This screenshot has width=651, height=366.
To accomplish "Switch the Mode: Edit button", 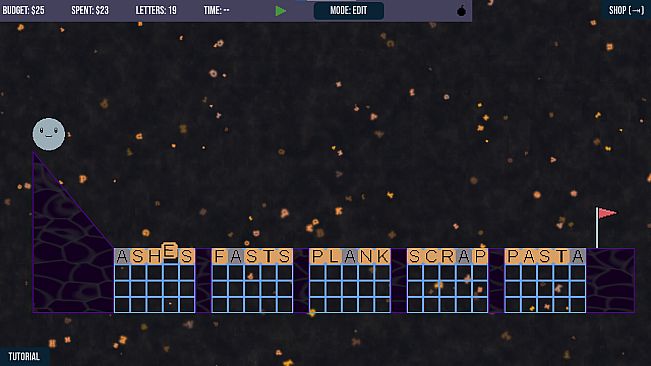I will tap(348, 11).
